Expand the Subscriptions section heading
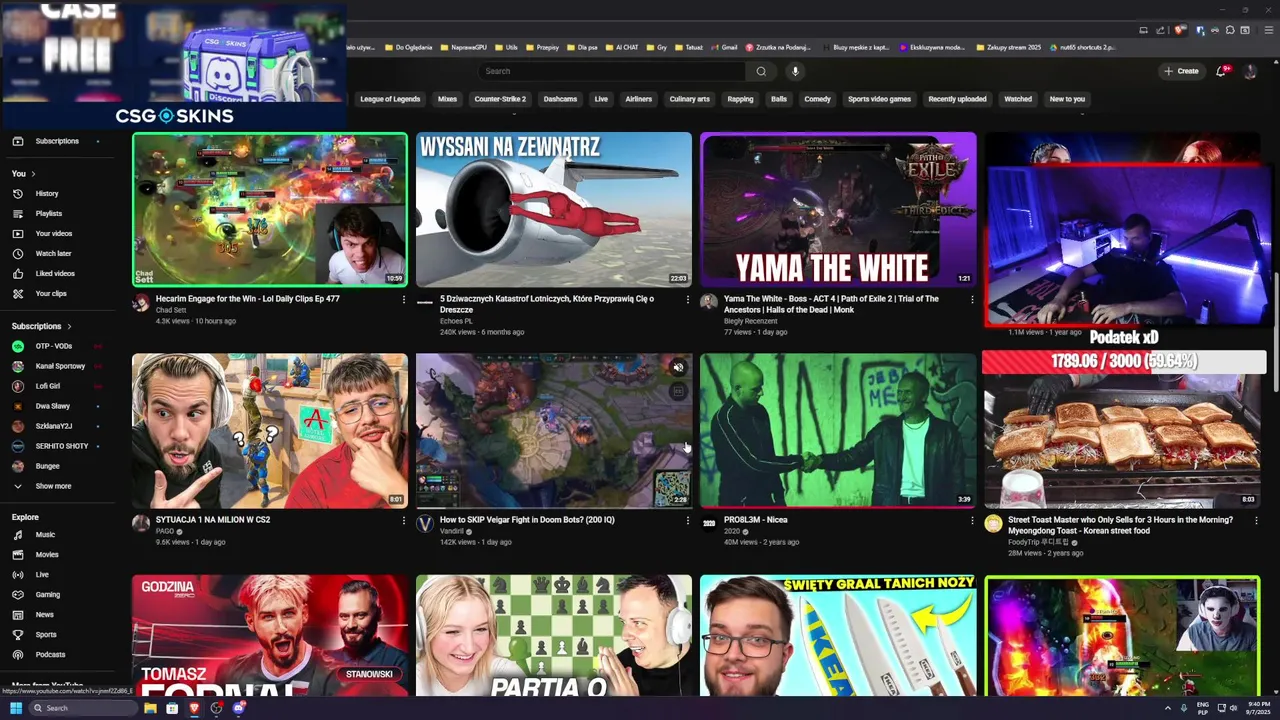Image resolution: width=1280 pixels, height=720 pixels. click(41, 326)
